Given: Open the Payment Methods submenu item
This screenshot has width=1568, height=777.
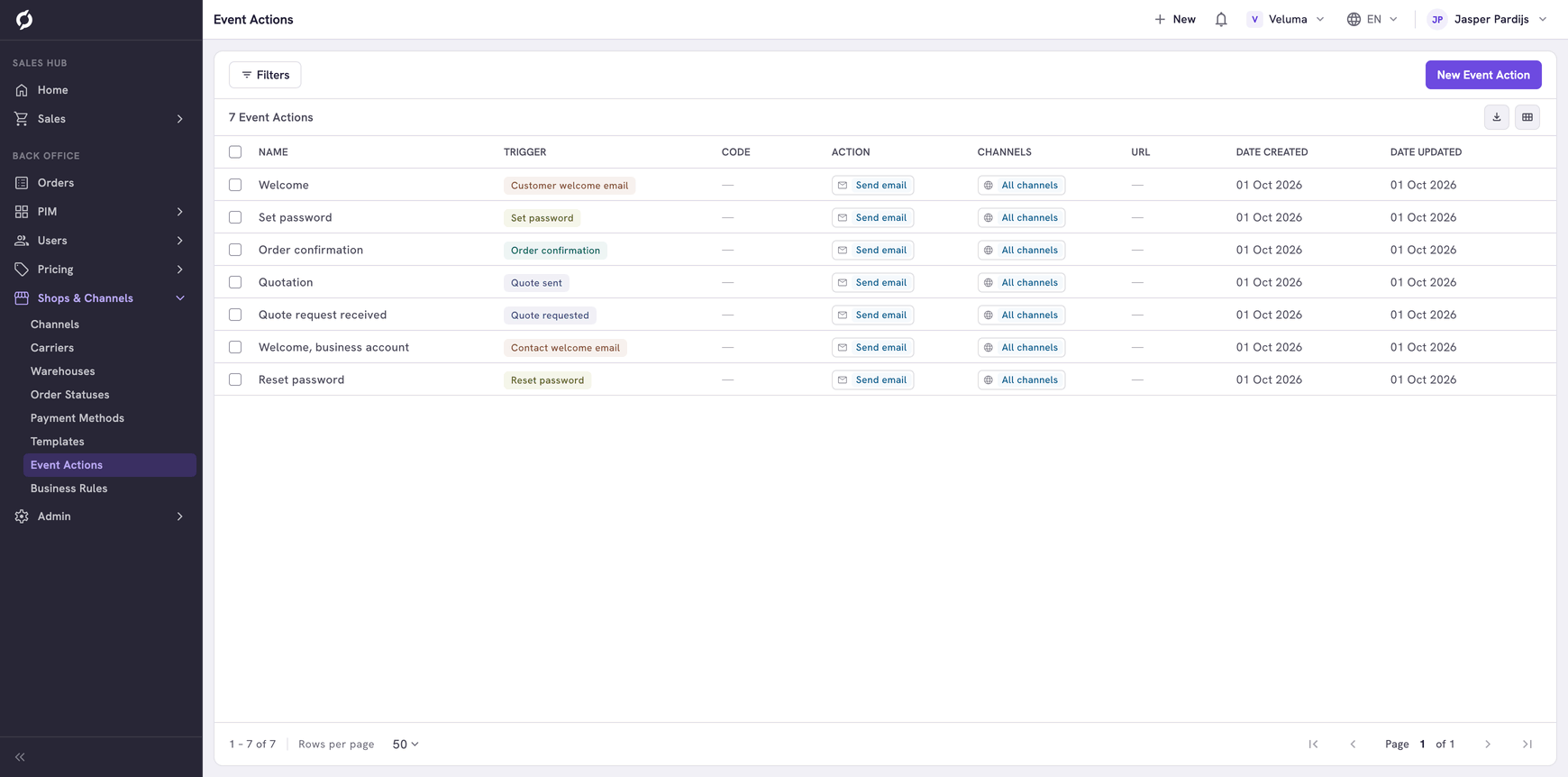Looking at the screenshot, I should (77, 418).
